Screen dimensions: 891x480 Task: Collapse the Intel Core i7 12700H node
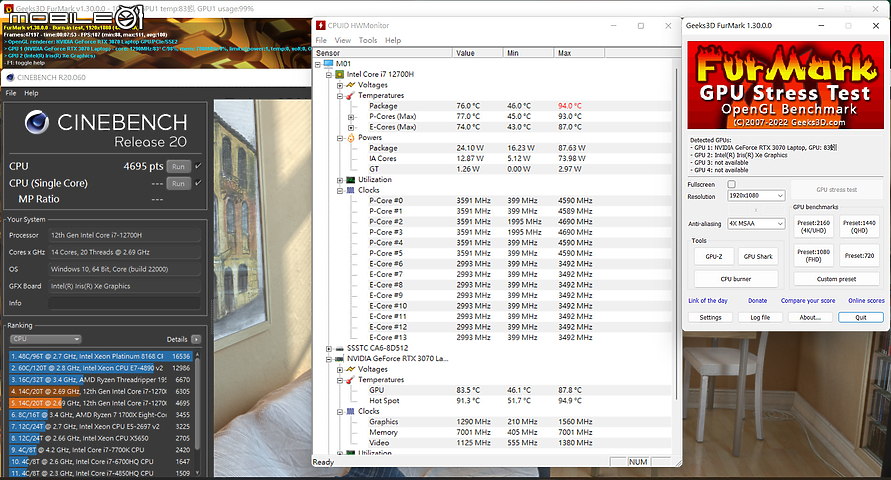click(x=329, y=74)
